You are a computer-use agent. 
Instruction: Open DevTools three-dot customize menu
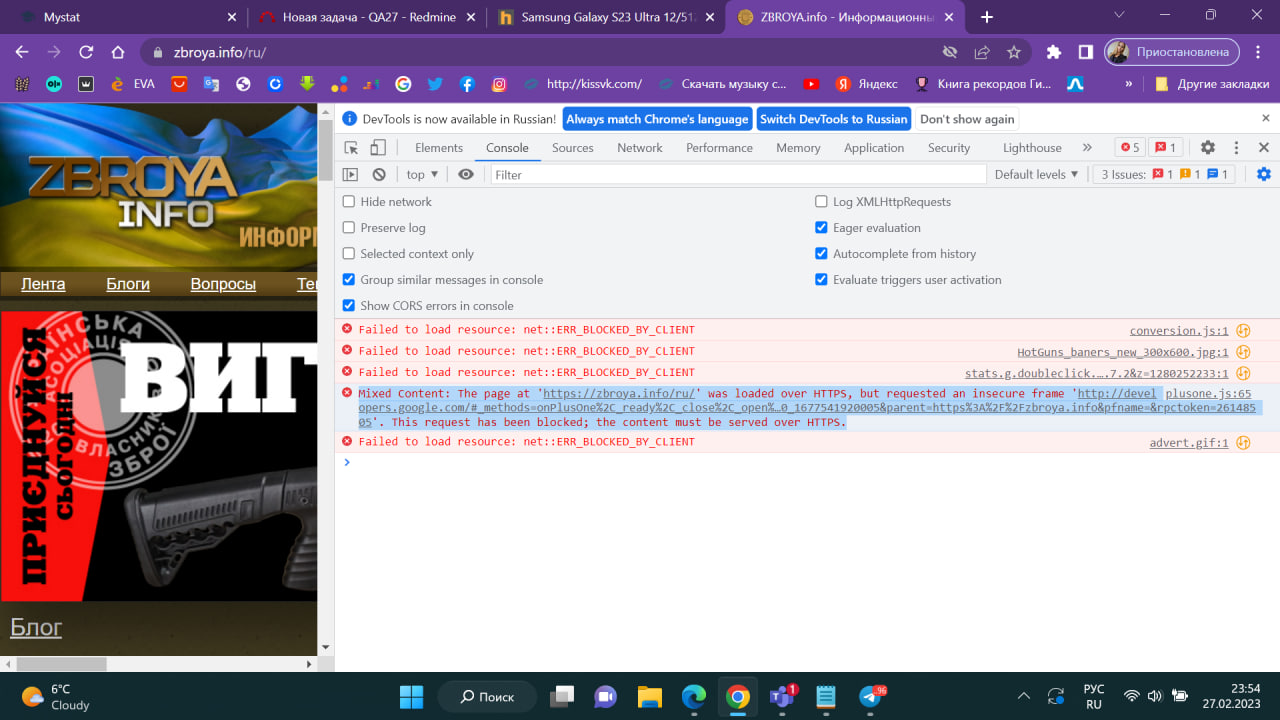1237,148
